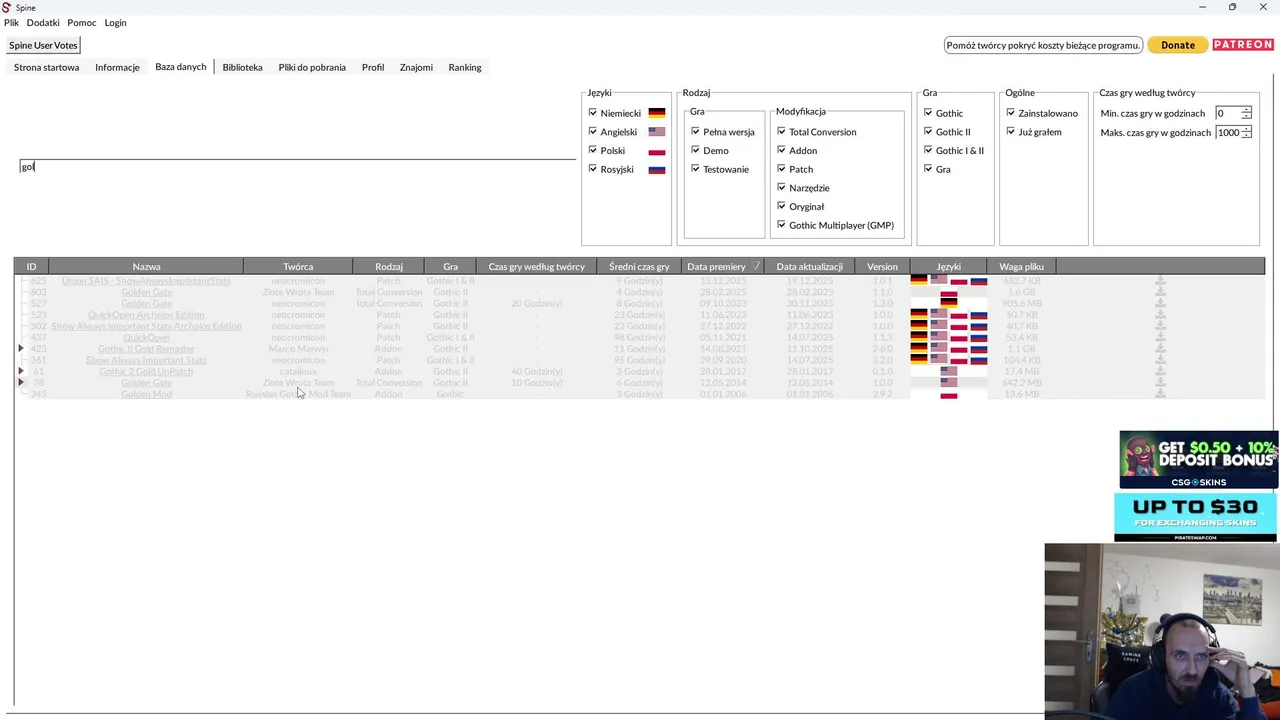Toggle the Narzędzie checkbox
The width and height of the screenshot is (1280, 720).
(x=782, y=188)
